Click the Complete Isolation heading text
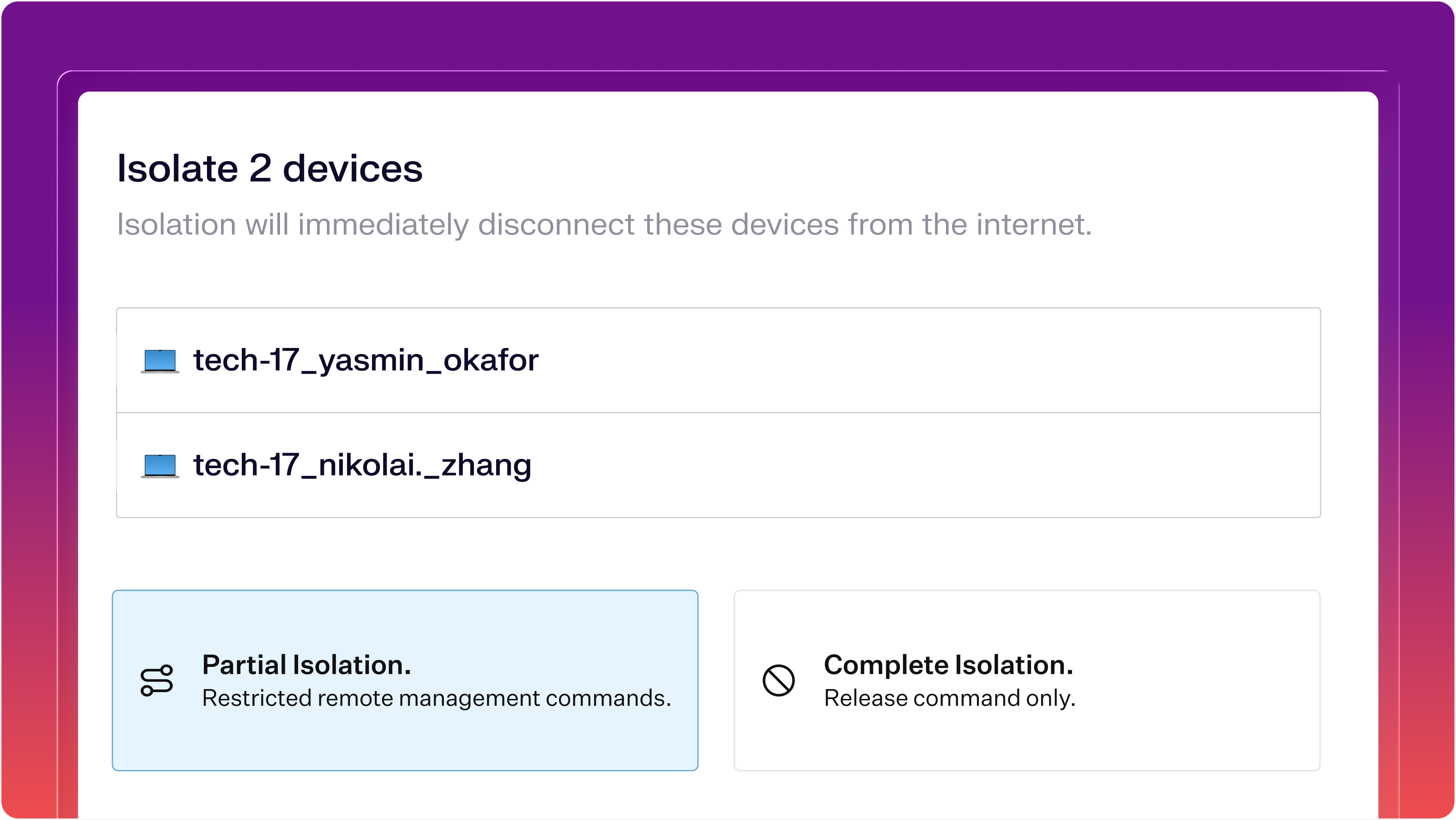The height and width of the screenshot is (820, 1456). pos(949,666)
